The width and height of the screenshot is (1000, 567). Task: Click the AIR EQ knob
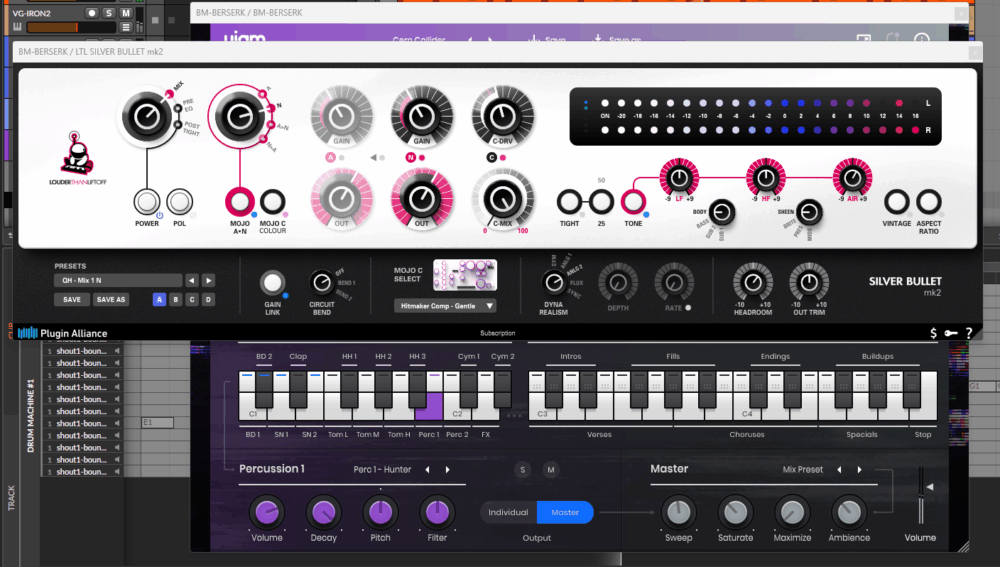[x=852, y=178]
